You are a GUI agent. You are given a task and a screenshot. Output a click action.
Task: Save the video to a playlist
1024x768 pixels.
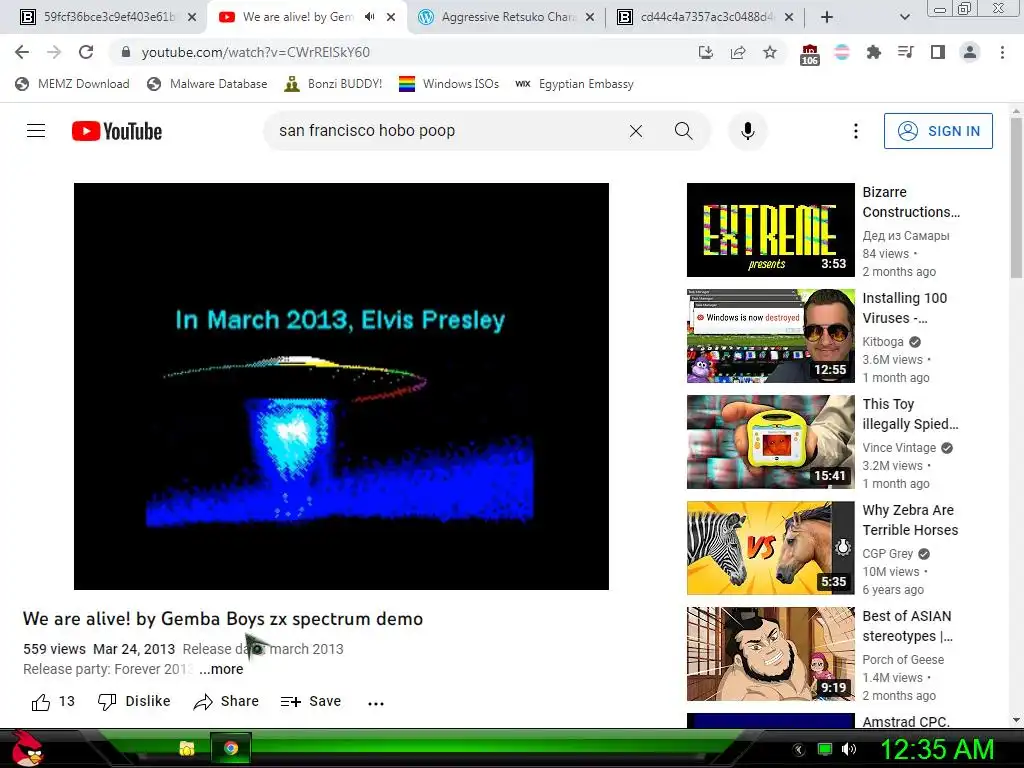(x=311, y=702)
